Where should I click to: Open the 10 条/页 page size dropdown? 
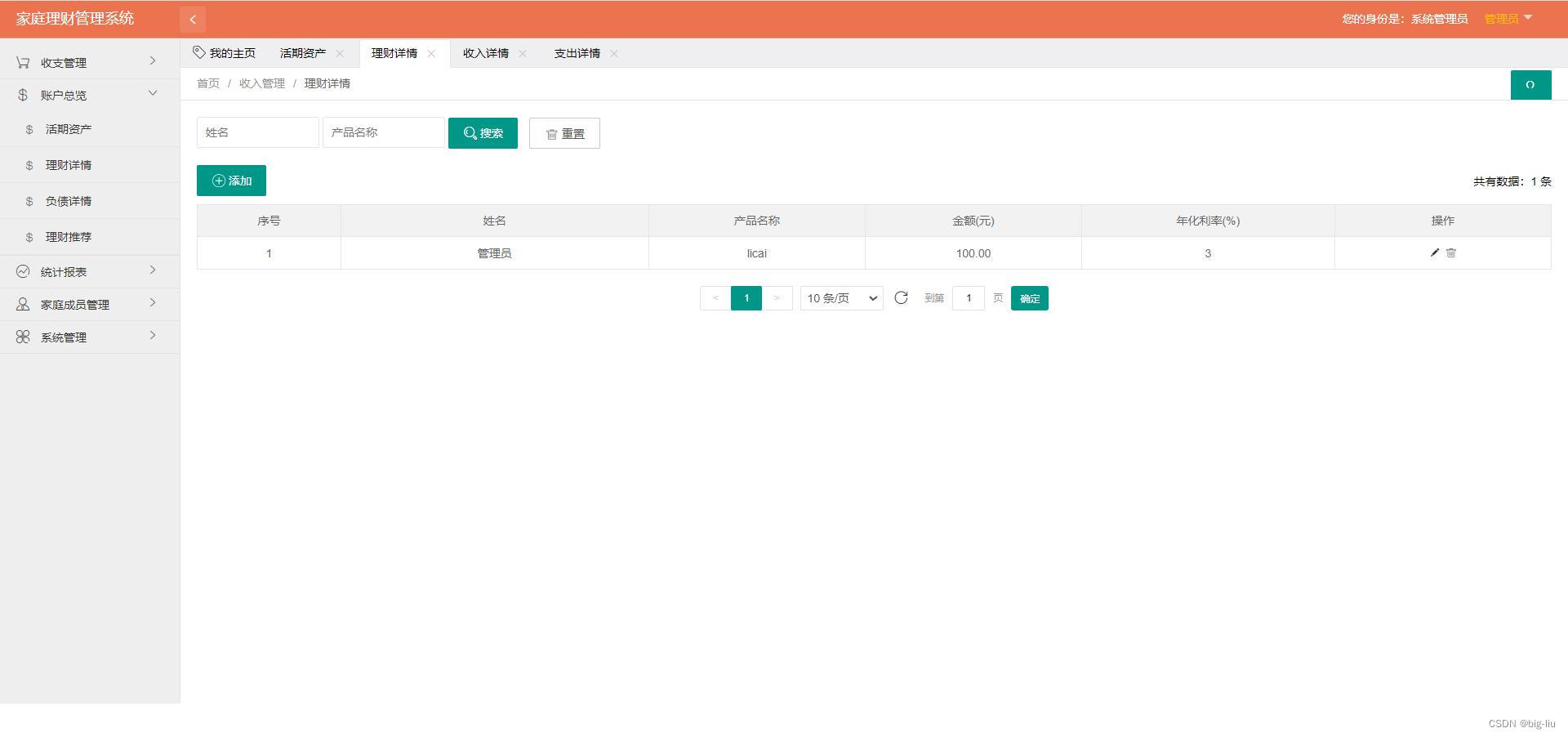[x=842, y=298]
